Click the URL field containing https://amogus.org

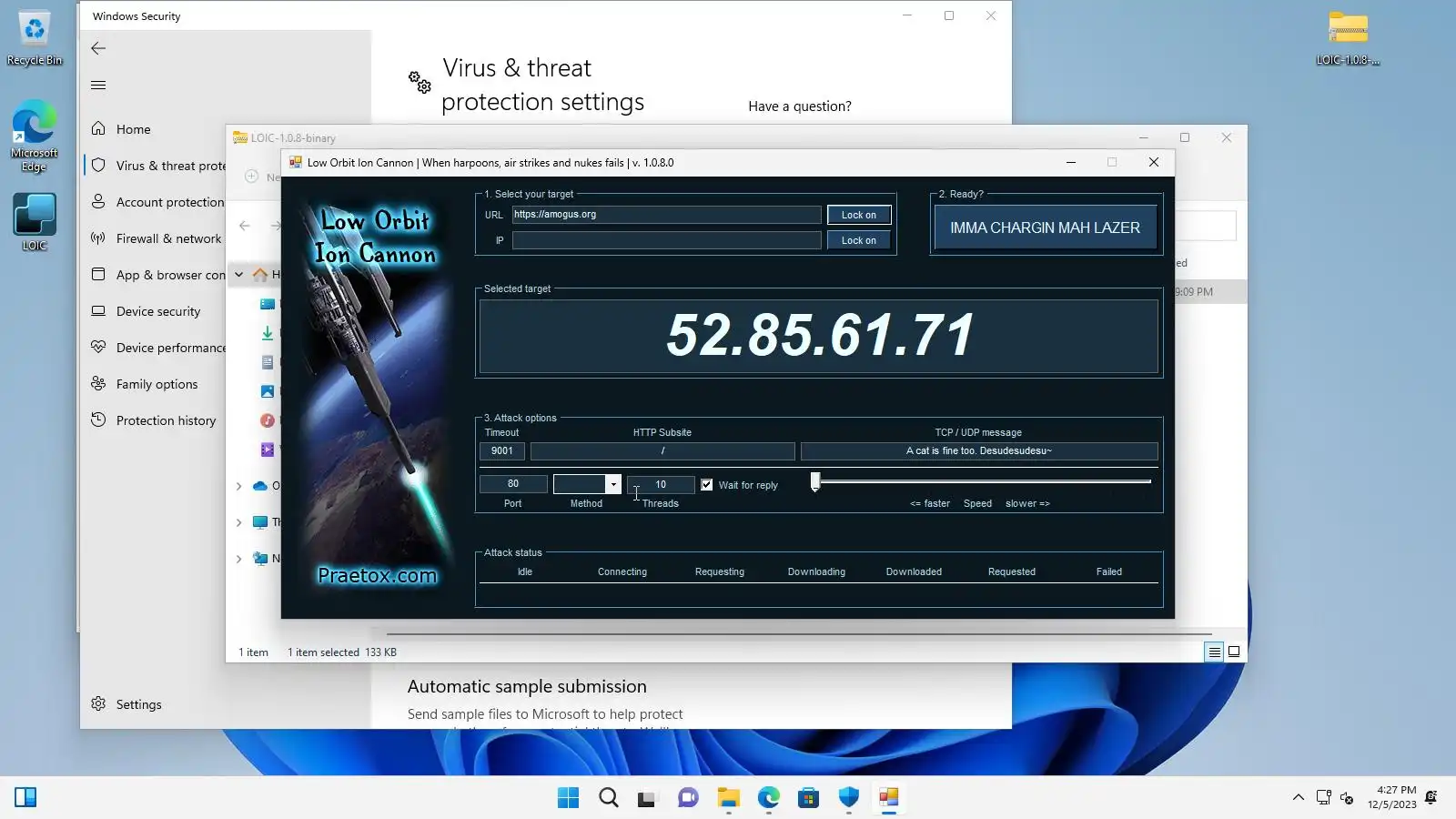[x=666, y=215]
